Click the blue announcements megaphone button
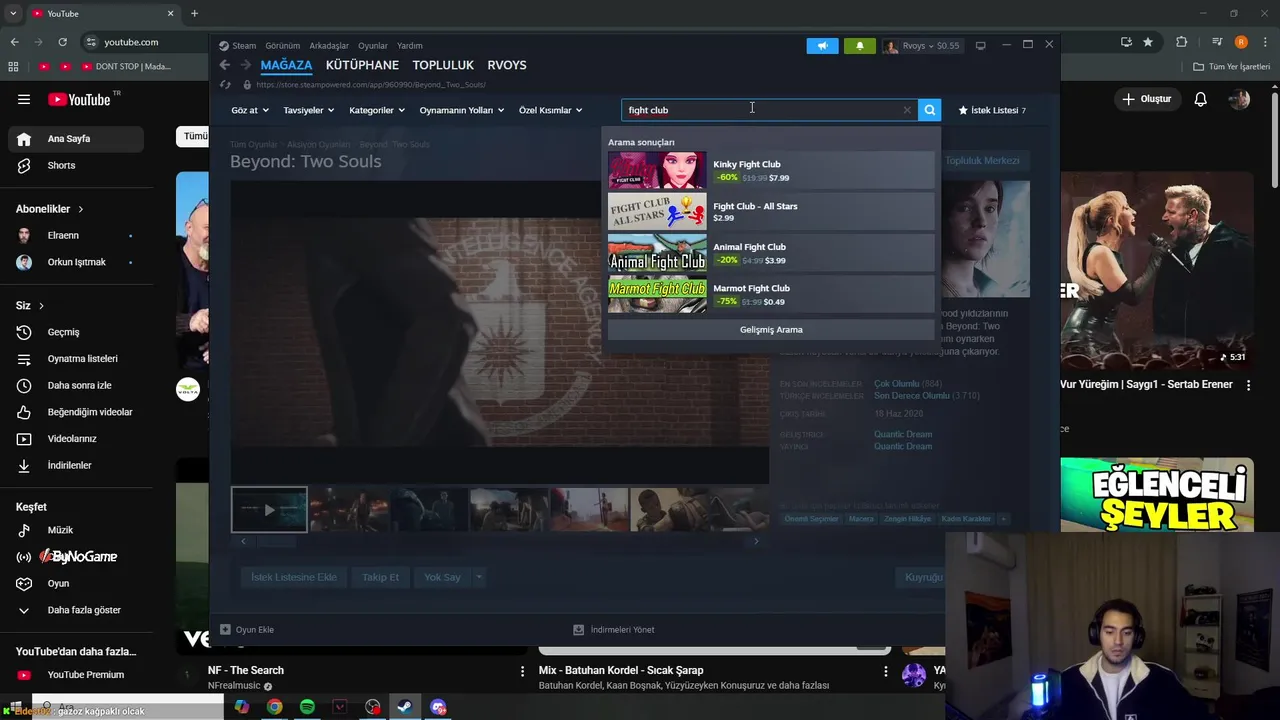Screen dimensions: 1280x720 pos(822,45)
